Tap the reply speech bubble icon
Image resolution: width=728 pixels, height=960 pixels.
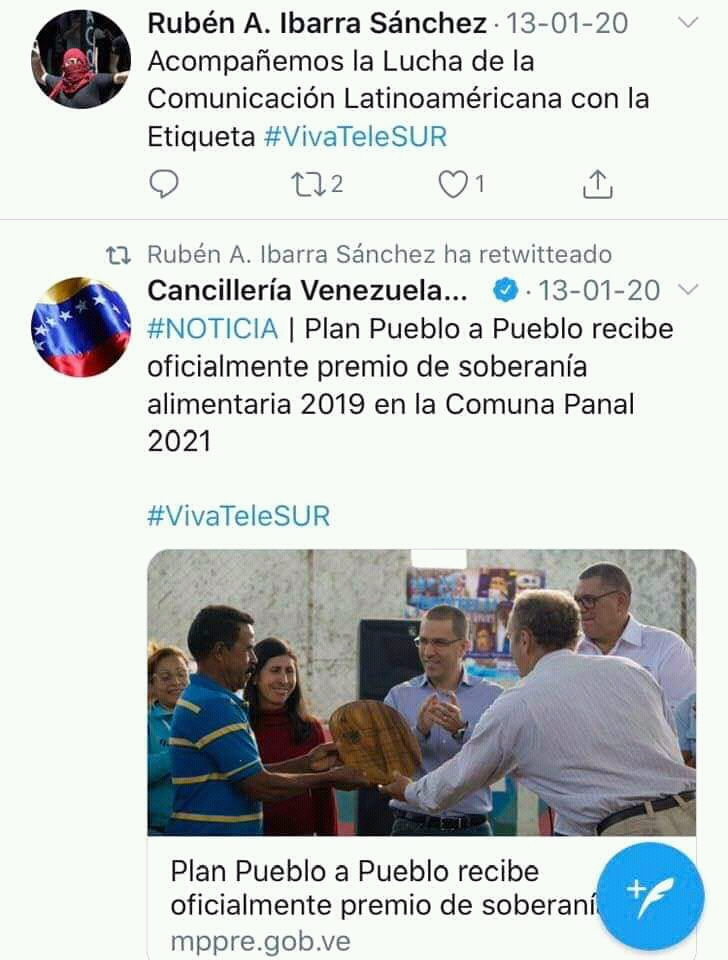point(163,184)
